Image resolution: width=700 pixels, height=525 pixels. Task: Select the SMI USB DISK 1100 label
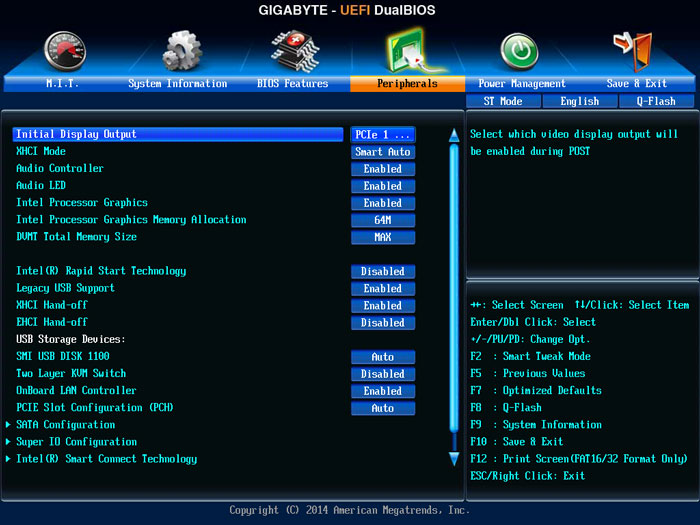[x=62, y=356]
